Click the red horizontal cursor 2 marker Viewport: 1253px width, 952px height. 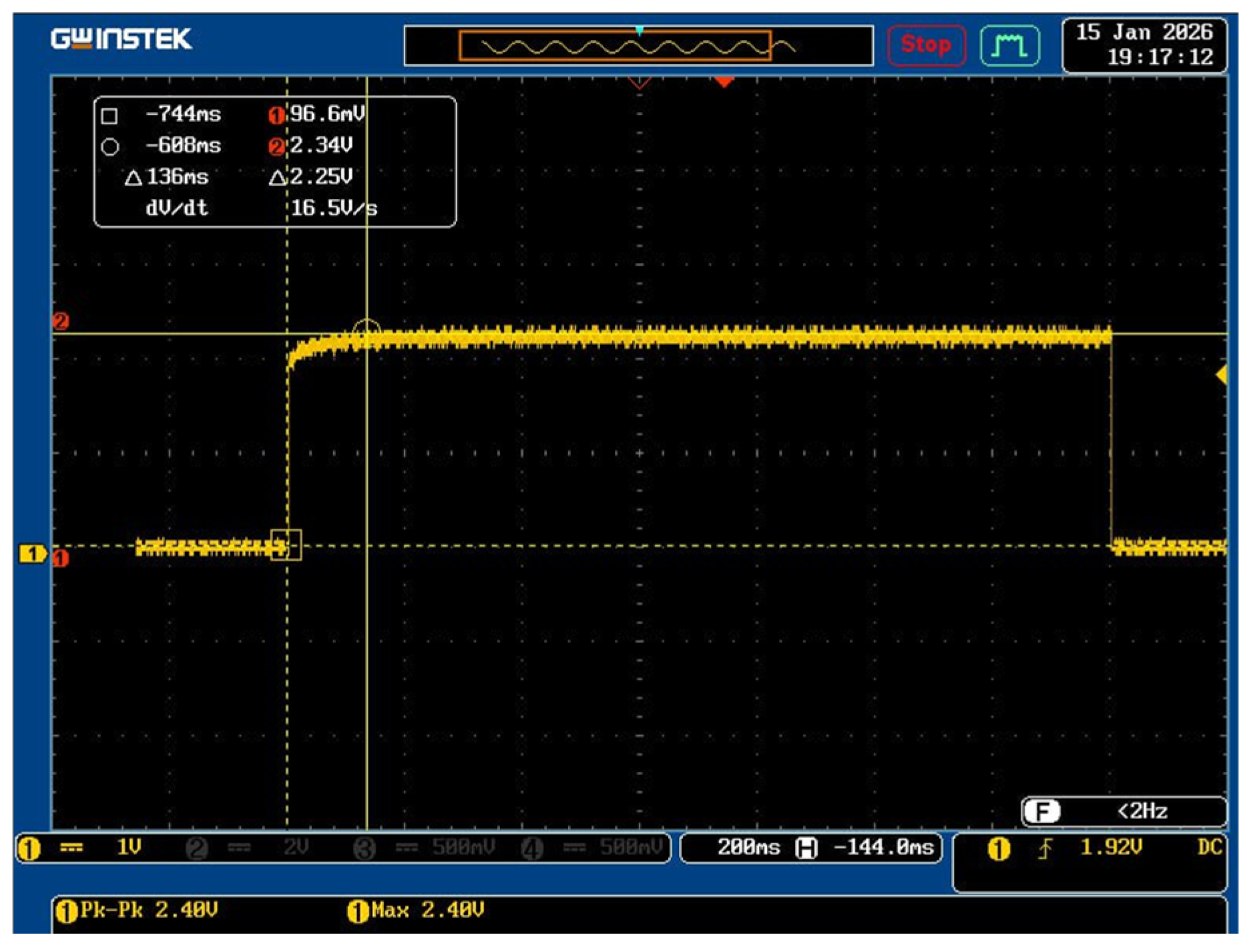pyautogui.click(x=61, y=321)
